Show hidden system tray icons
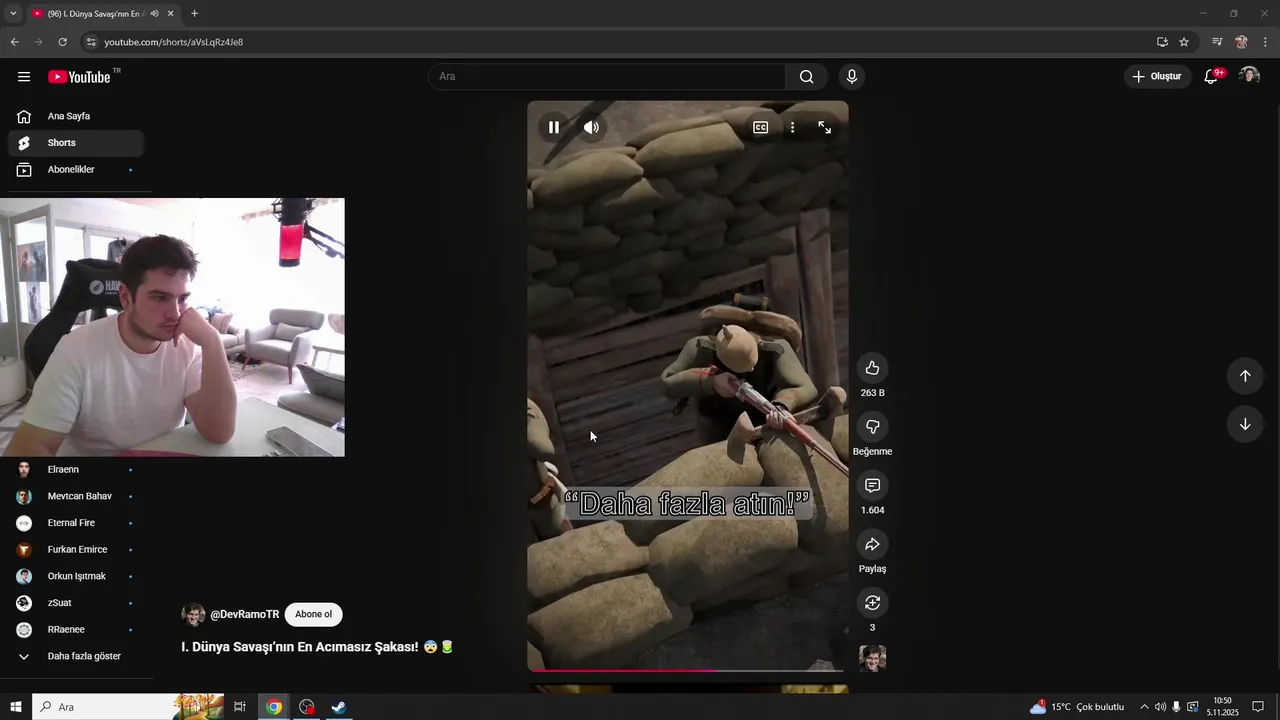This screenshot has height=720, width=1280. coord(1144,707)
